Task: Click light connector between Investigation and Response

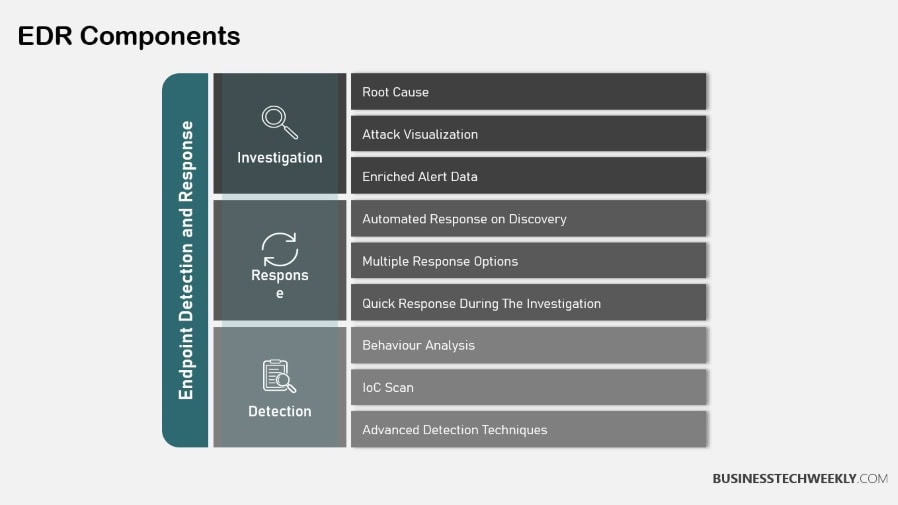Action: coord(279,197)
